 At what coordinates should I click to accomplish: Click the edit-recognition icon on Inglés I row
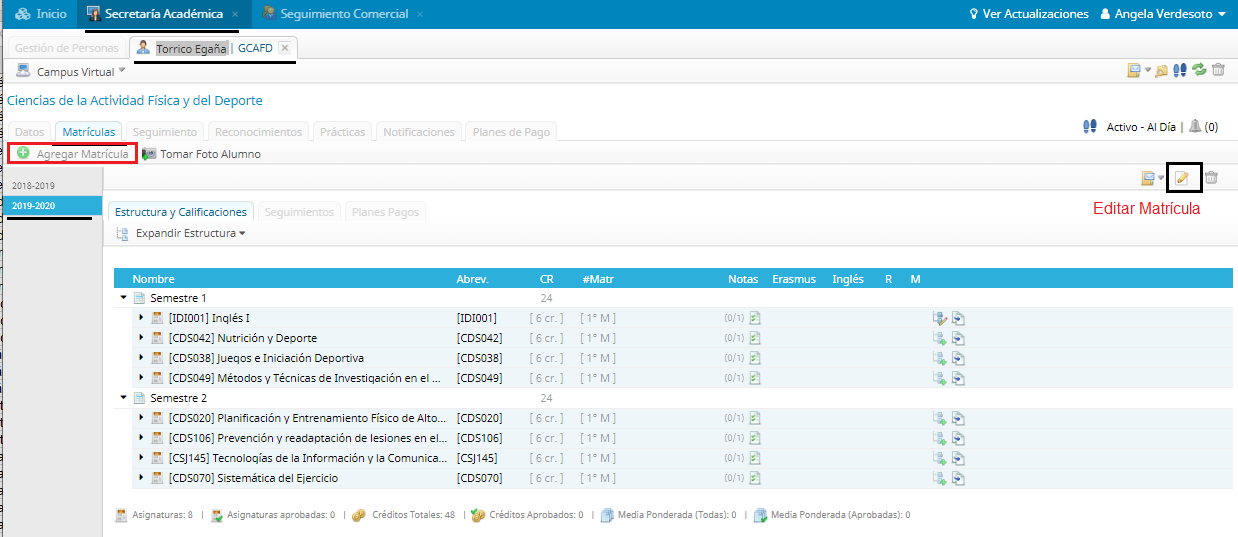[x=939, y=318]
